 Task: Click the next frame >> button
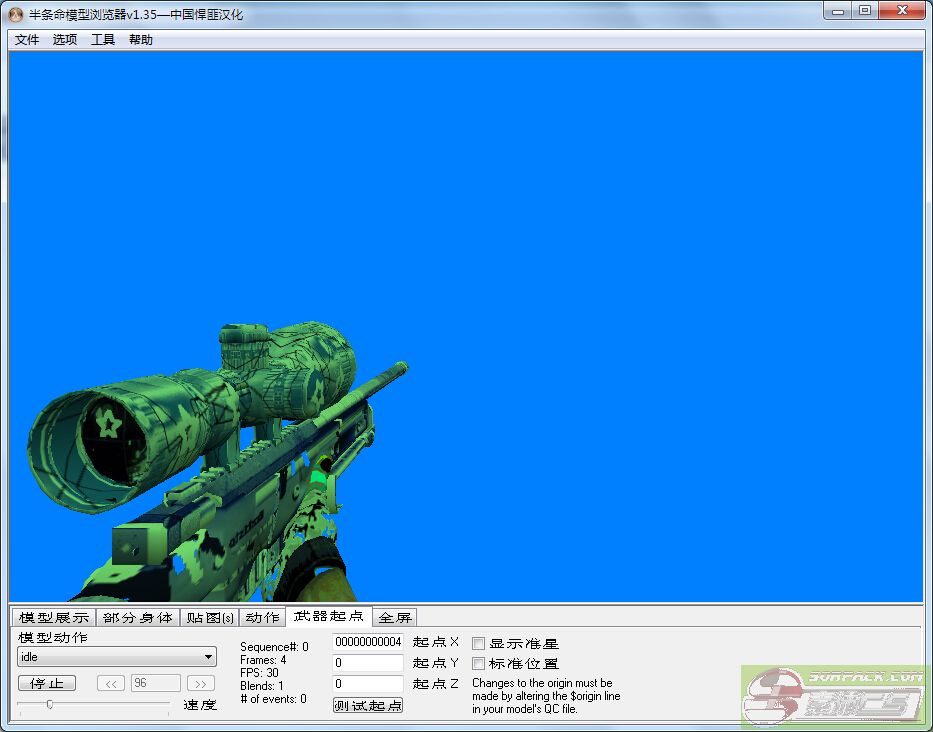[x=201, y=683]
